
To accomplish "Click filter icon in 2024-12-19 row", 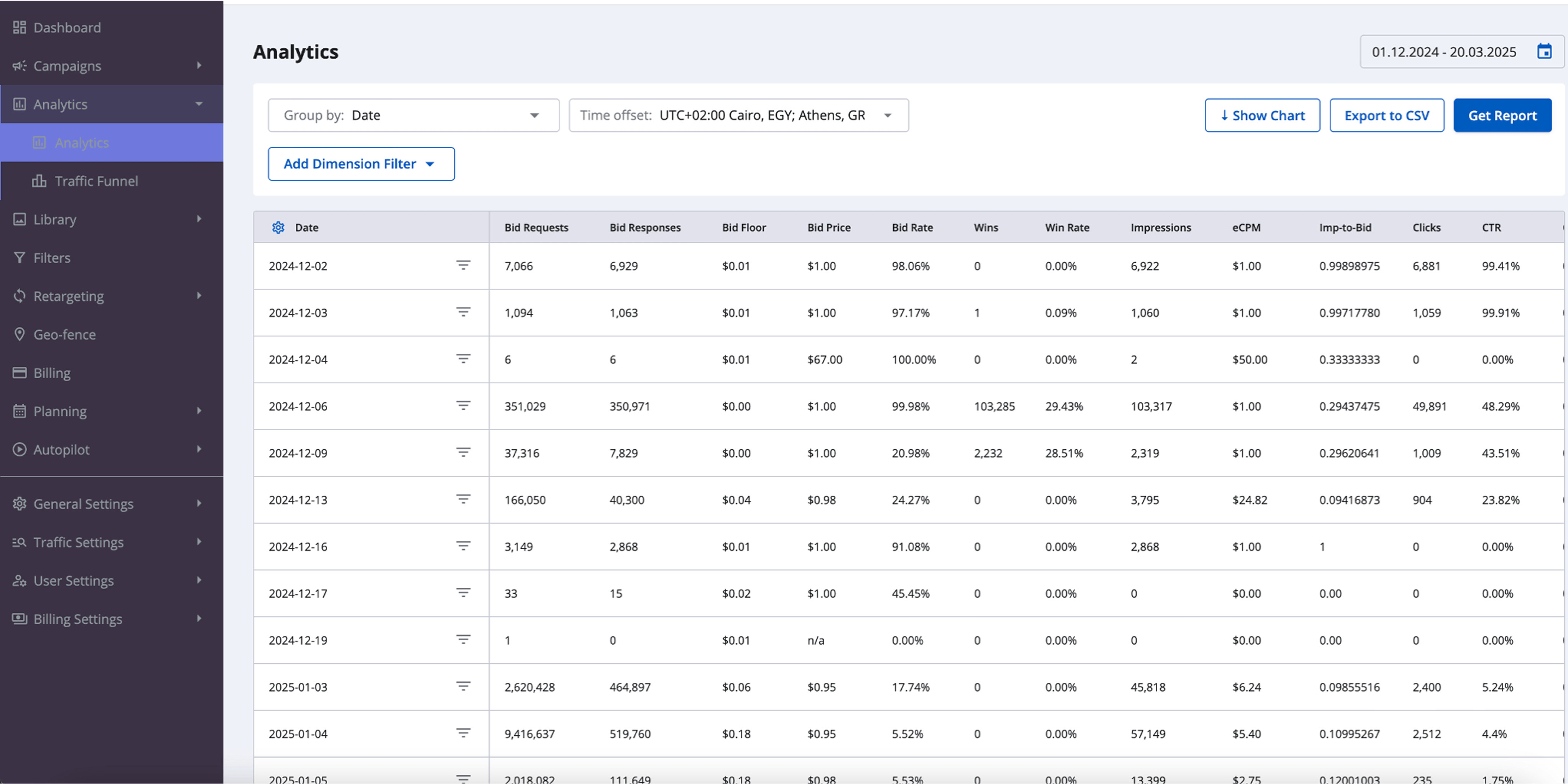I will (463, 640).
